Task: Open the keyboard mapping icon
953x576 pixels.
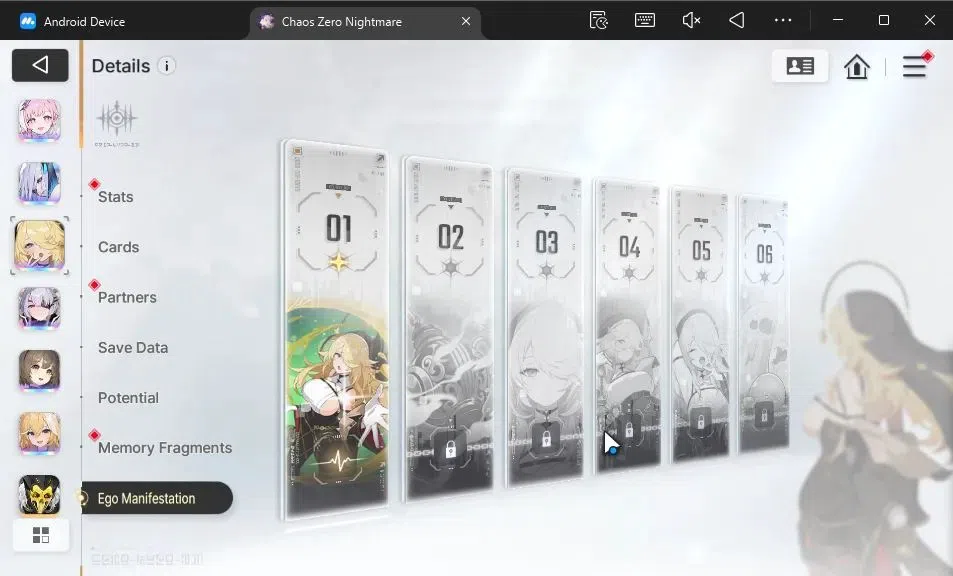Action: pos(645,21)
